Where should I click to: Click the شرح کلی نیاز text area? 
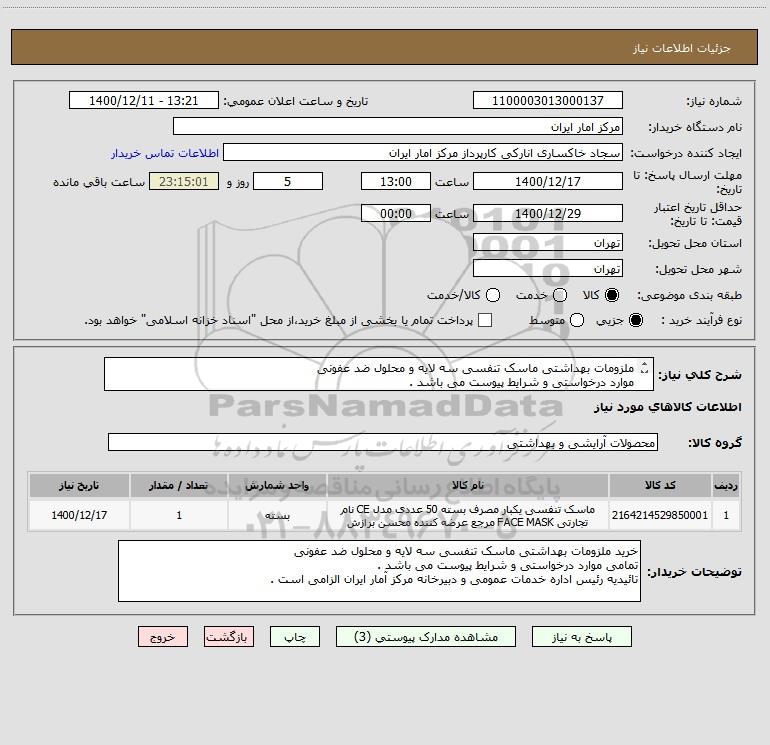tap(379, 375)
